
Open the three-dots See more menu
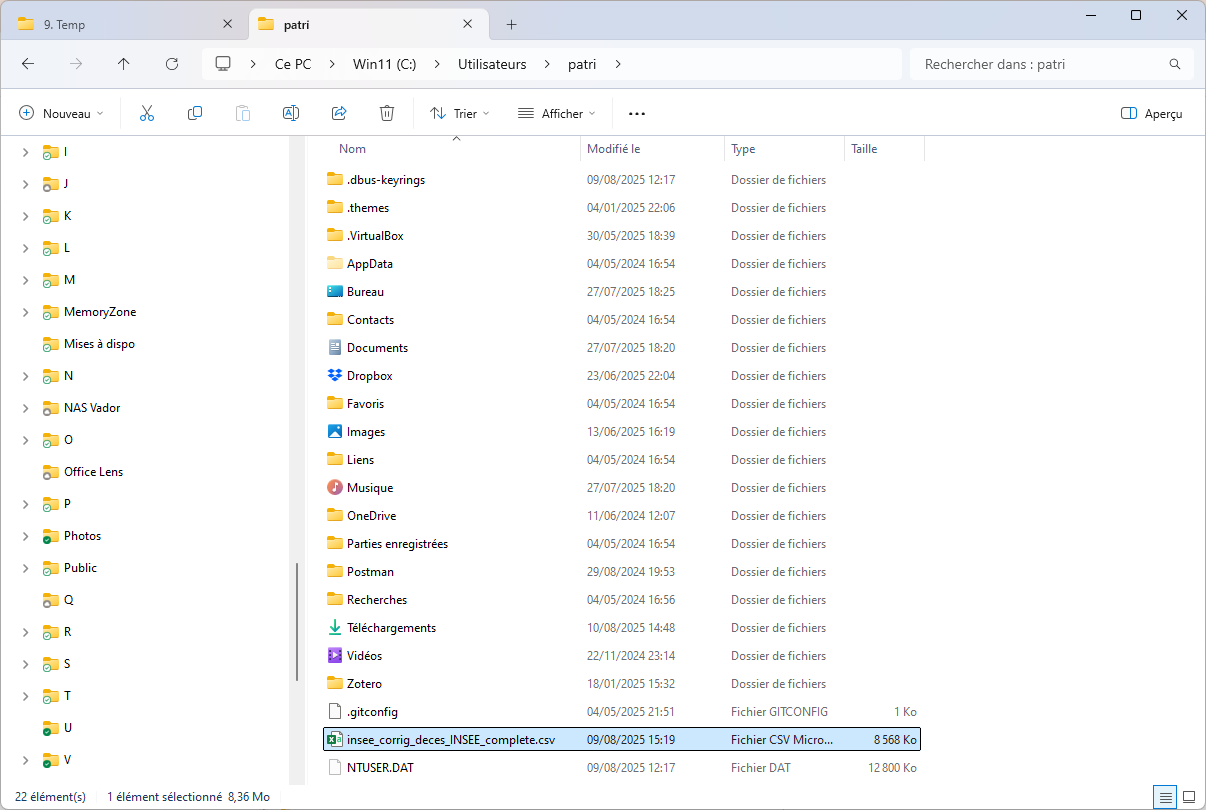click(637, 114)
